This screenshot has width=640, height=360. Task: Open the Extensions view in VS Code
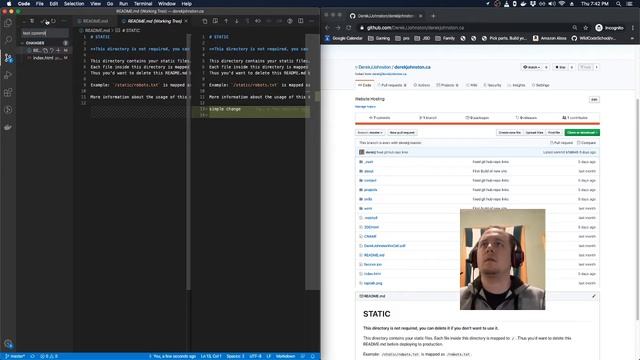coord(8,93)
